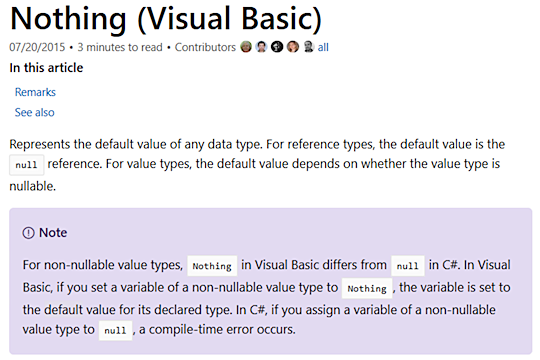
Task: Go to the See also section
Action: click(34, 112)
